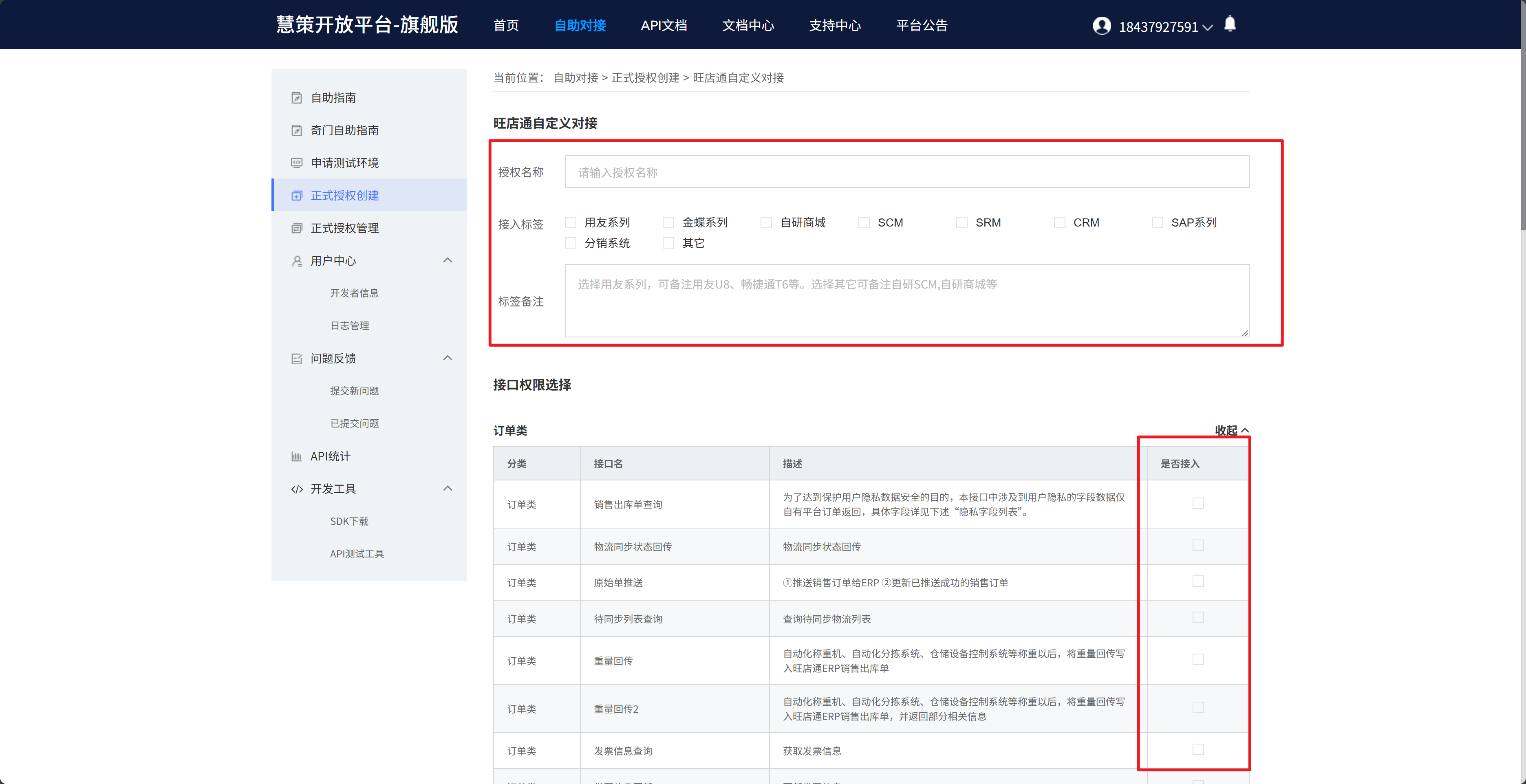
Task: Focus the 标签备注 textarea
Action: tap(907, 301)
